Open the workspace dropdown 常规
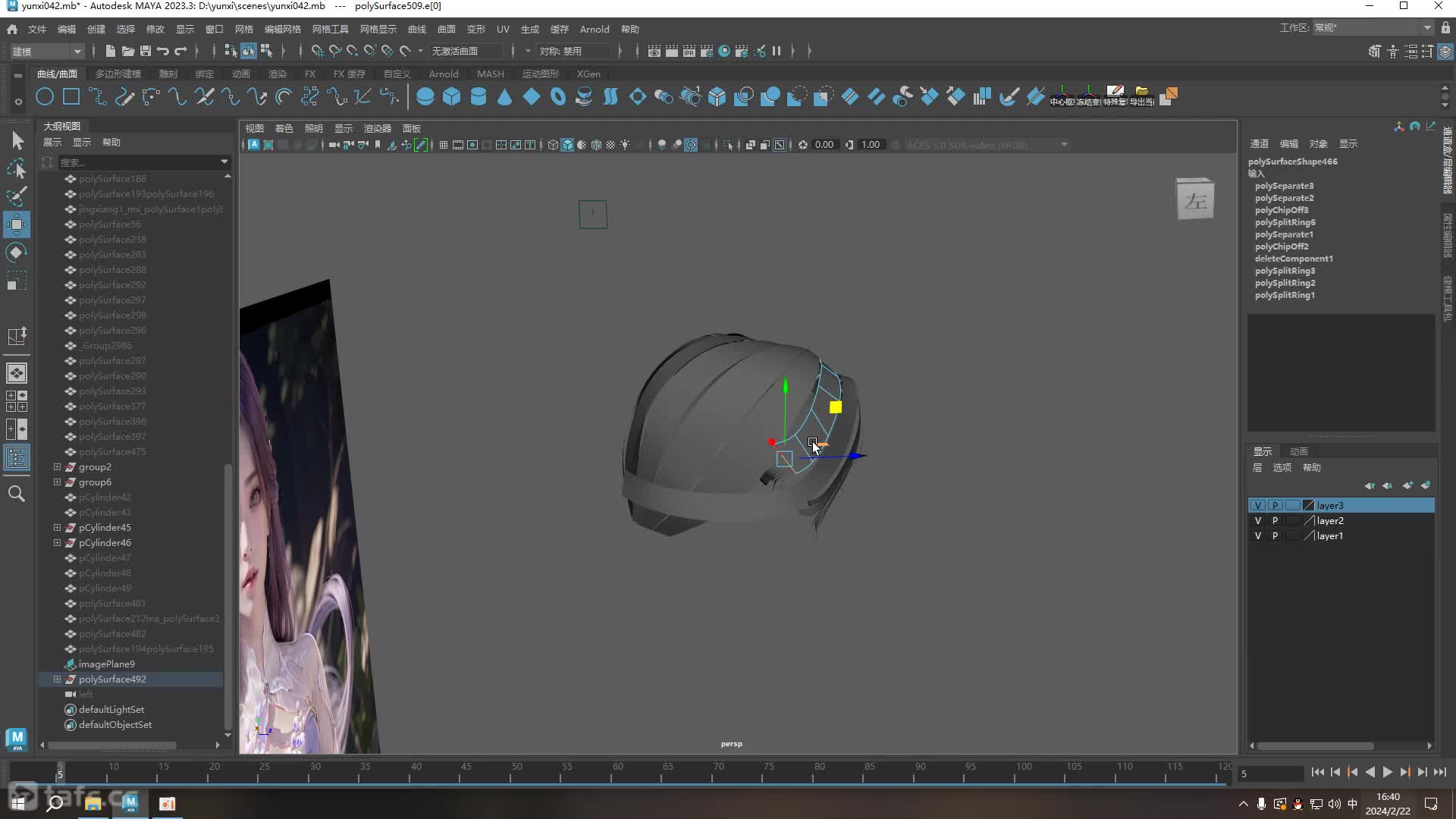The image size is (1456, 819). (1373, 28)
